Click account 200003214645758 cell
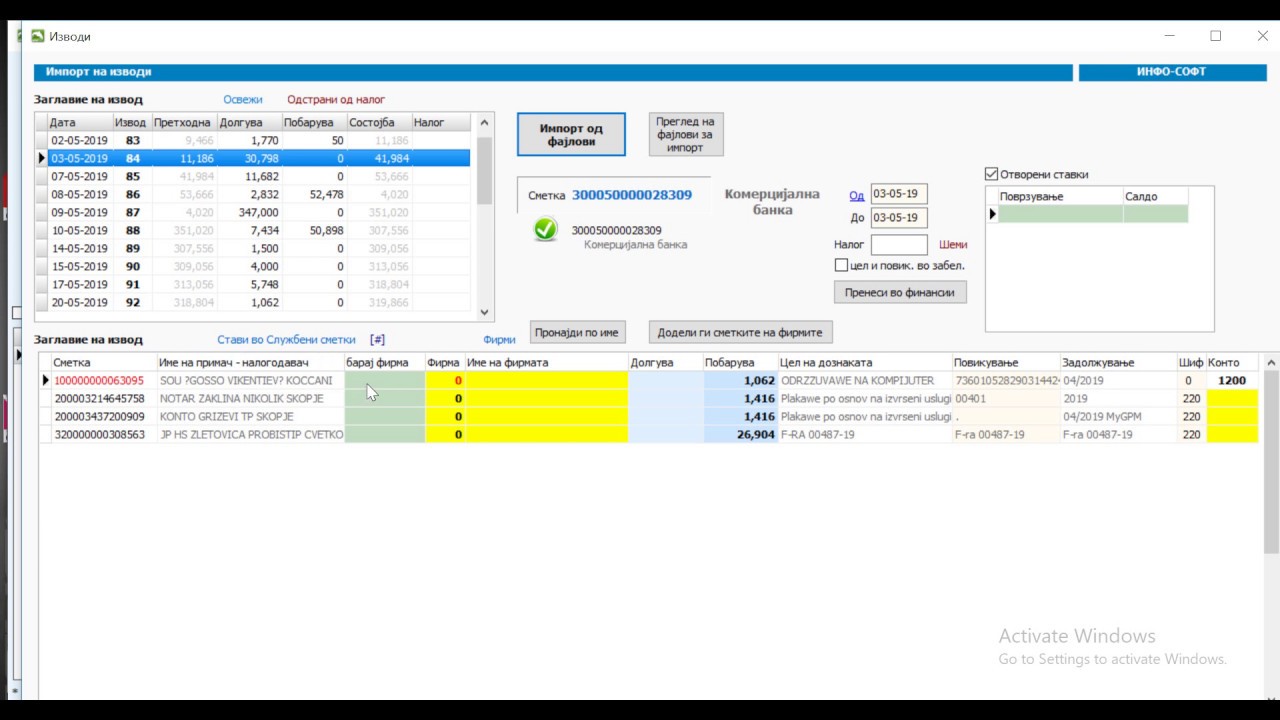This screenshot has width=1280, height=720. coord(104,399)
